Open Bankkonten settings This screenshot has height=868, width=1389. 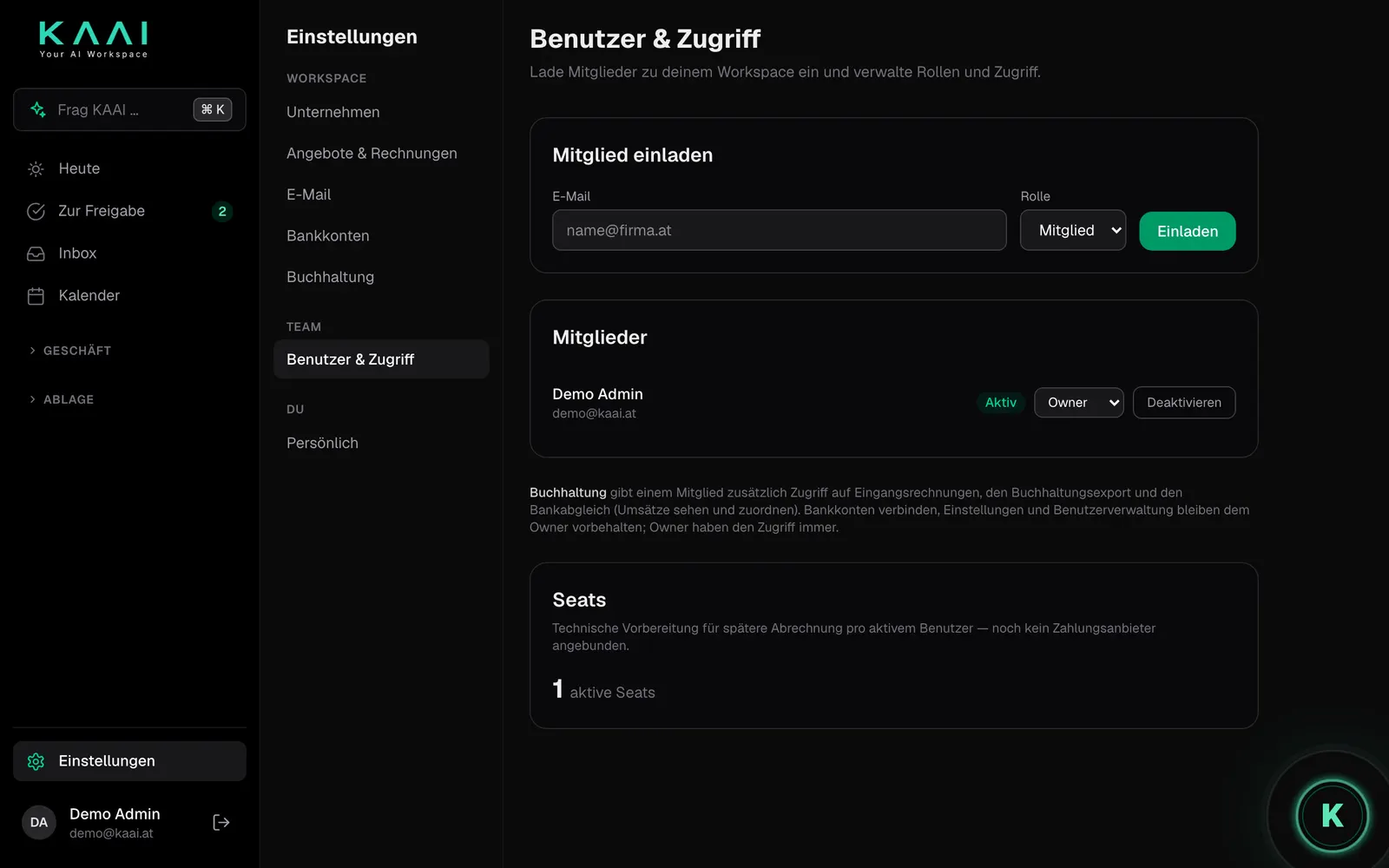tap(328, 236)
